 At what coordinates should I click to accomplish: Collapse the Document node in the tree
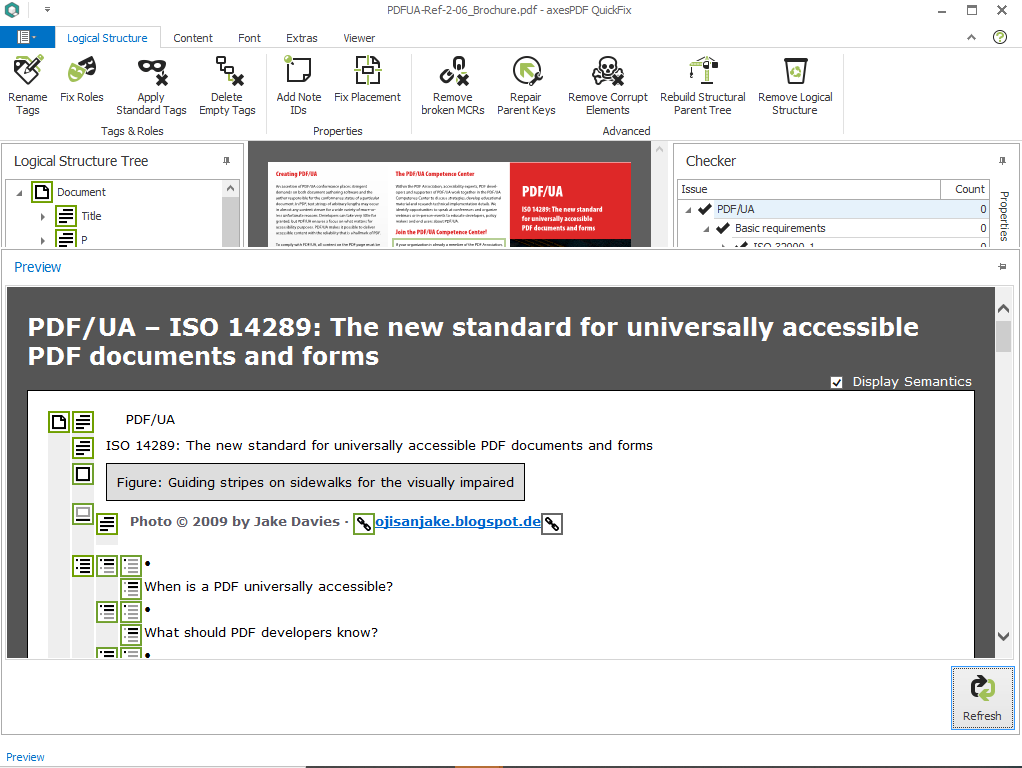(x=19, y=192)
